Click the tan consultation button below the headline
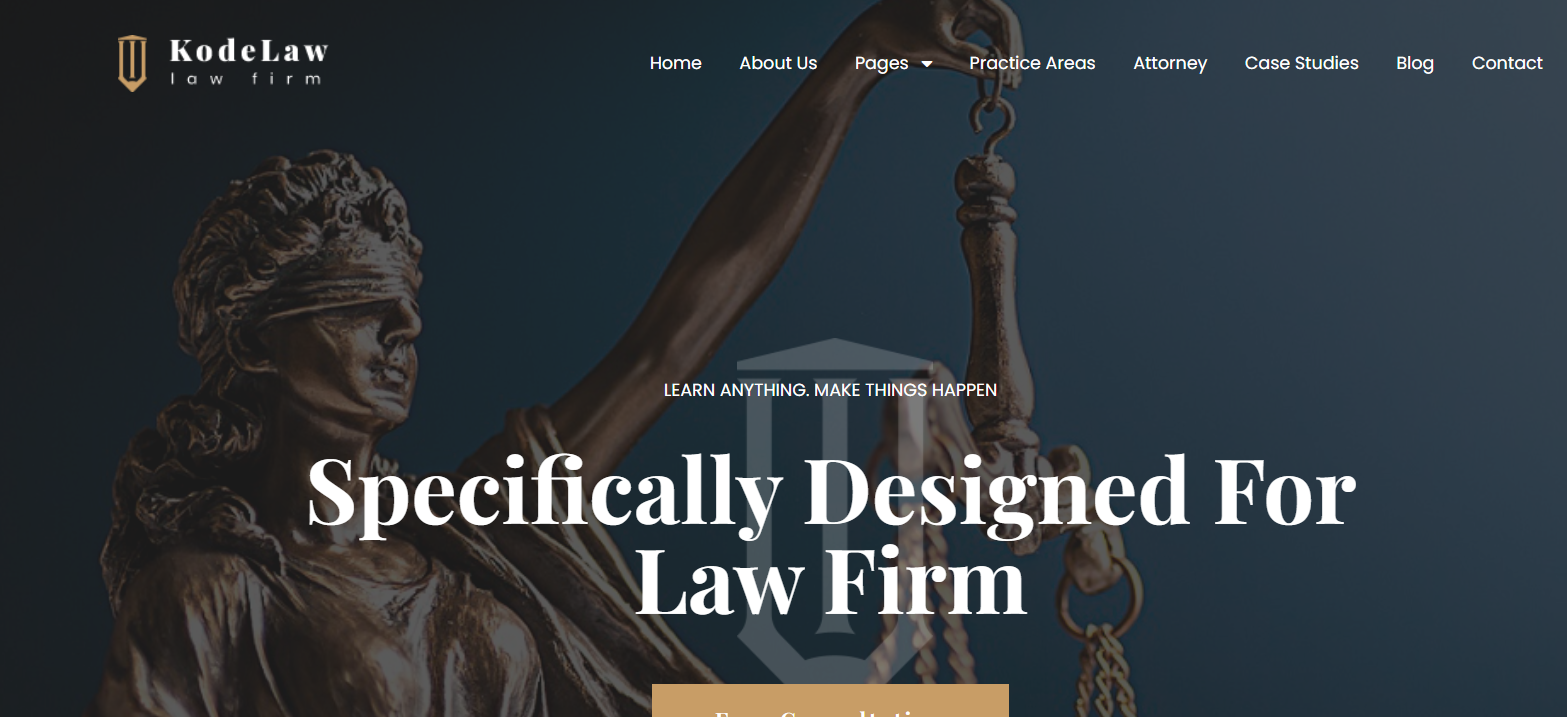 830,700
